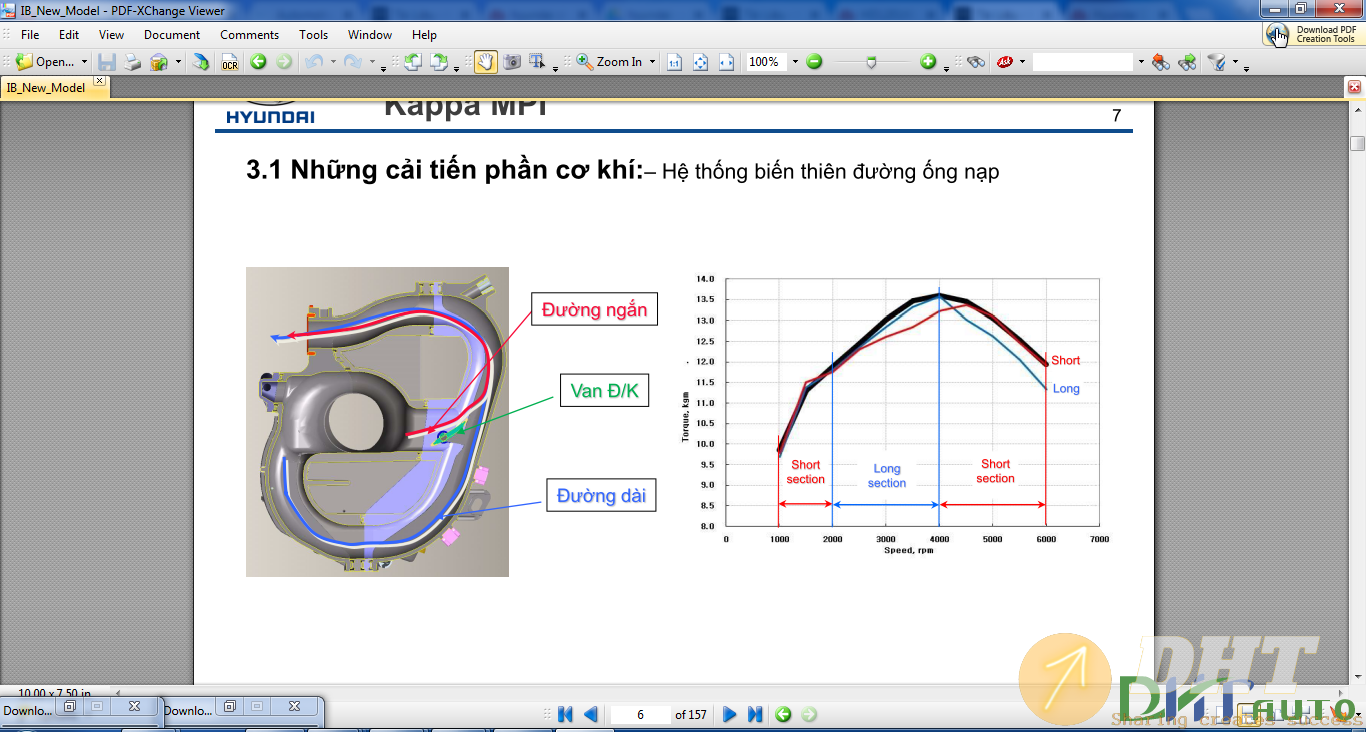This screenshot has height=732, width=1366.
Task: Open the 100% zoom level dropdown
Action: click(x=795, y=62)
